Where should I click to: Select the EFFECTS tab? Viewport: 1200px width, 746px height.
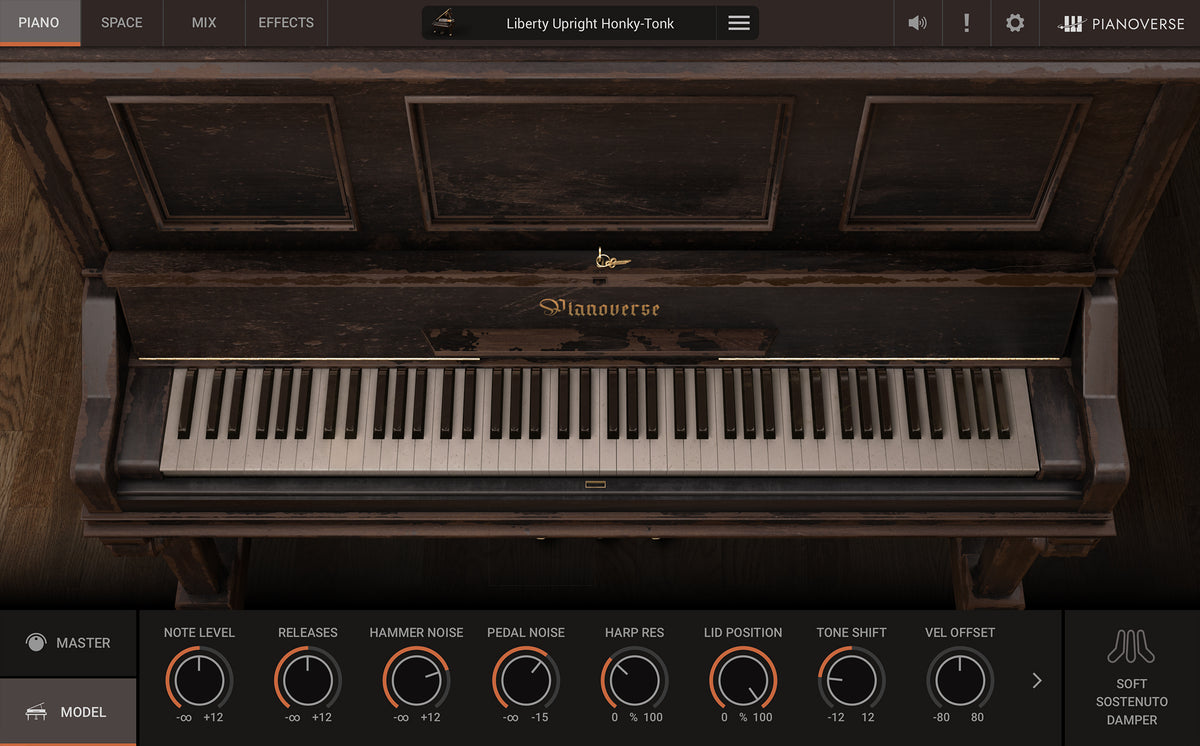[x=286, y=22]
